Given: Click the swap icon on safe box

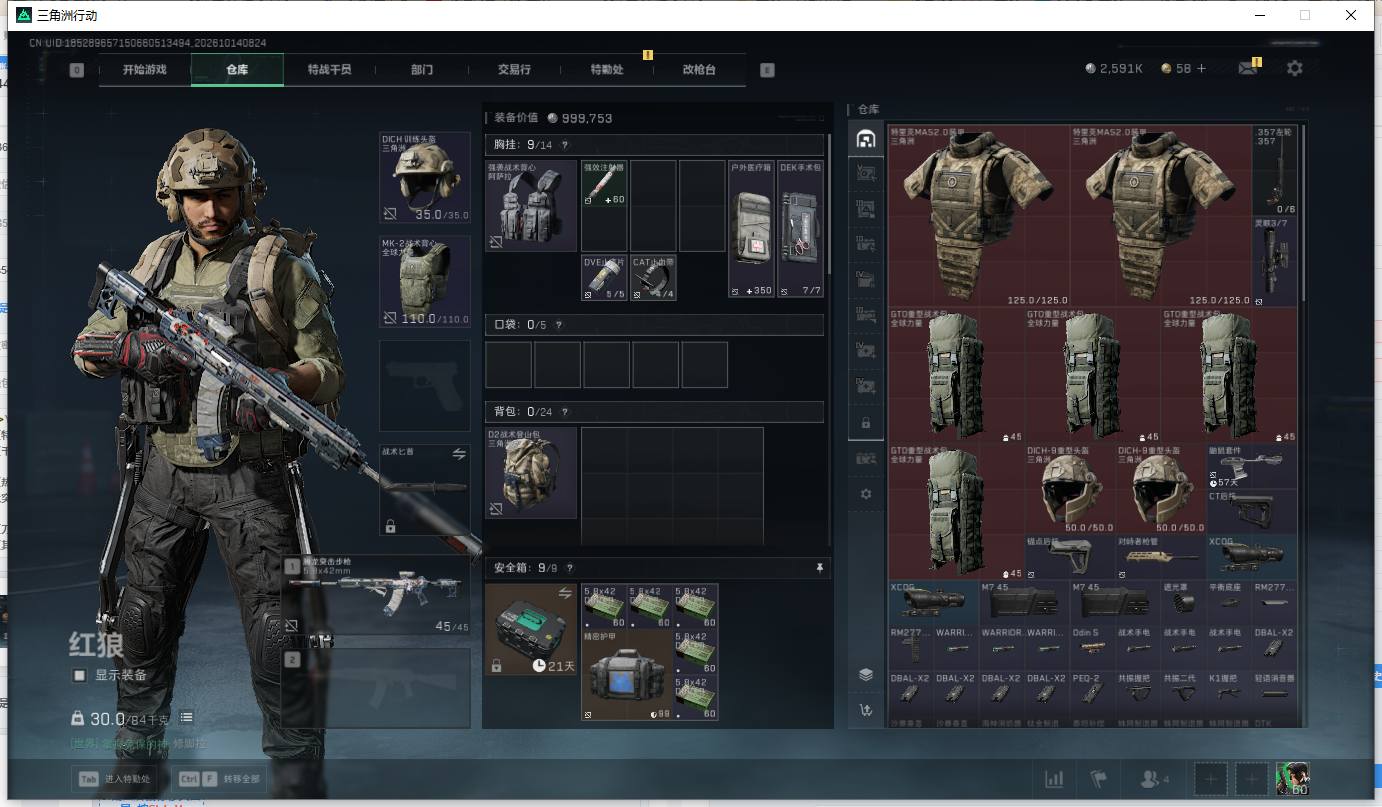Looking at the screenshot, I should (x=565, y=594).
